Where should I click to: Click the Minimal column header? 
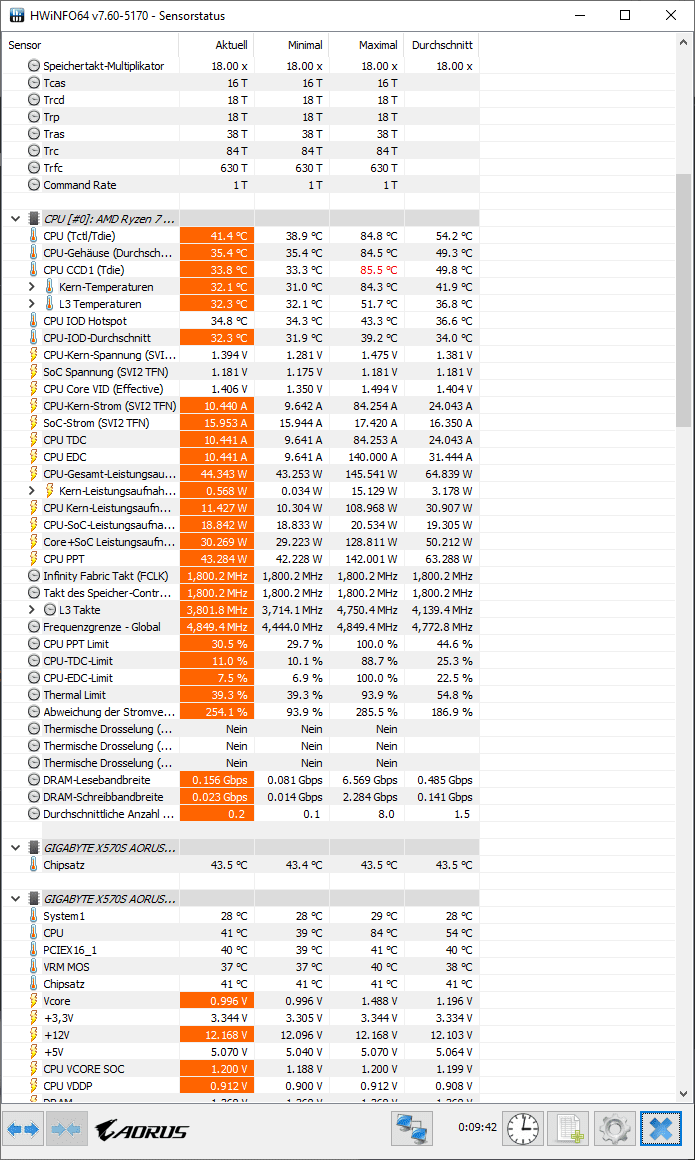tap(292, 45)
